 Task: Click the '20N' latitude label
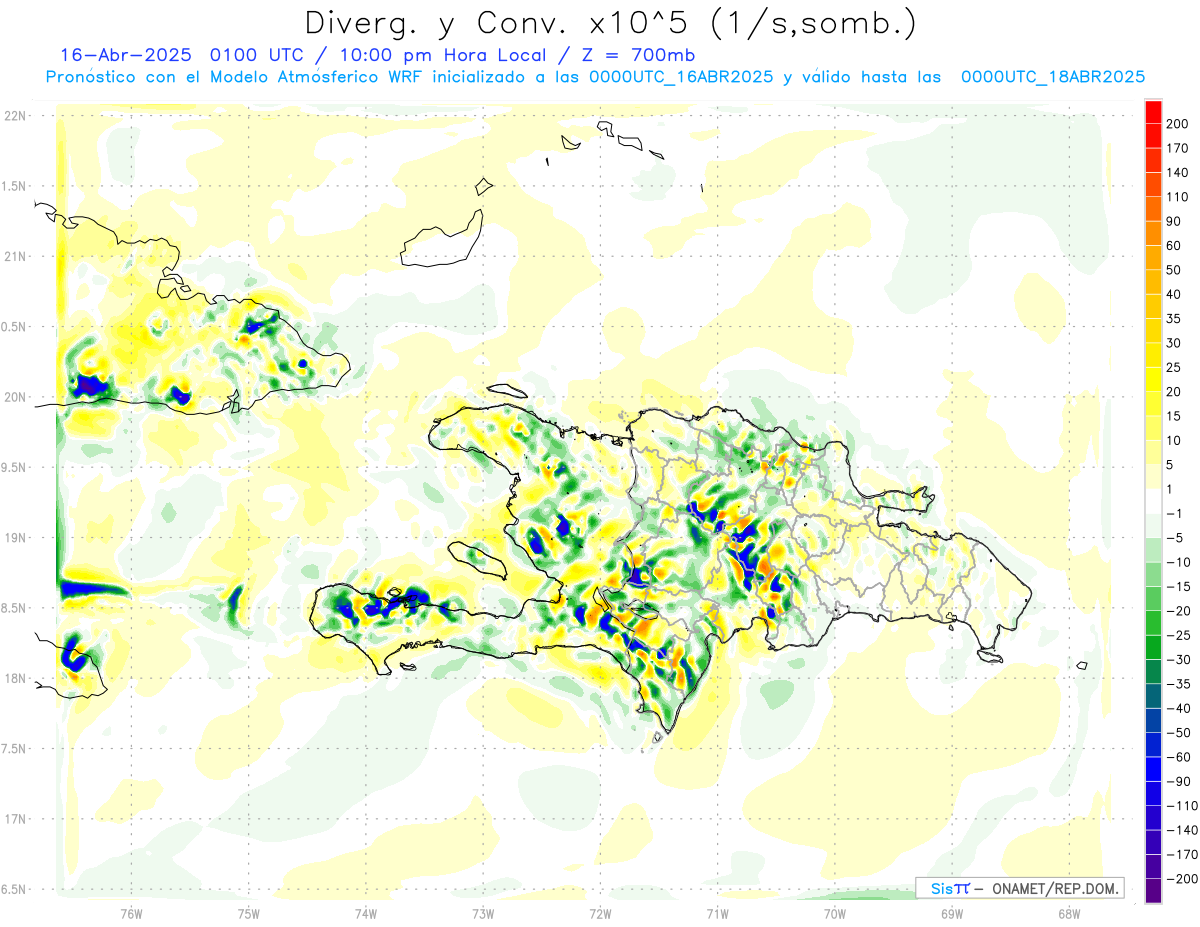click(14, 397)
